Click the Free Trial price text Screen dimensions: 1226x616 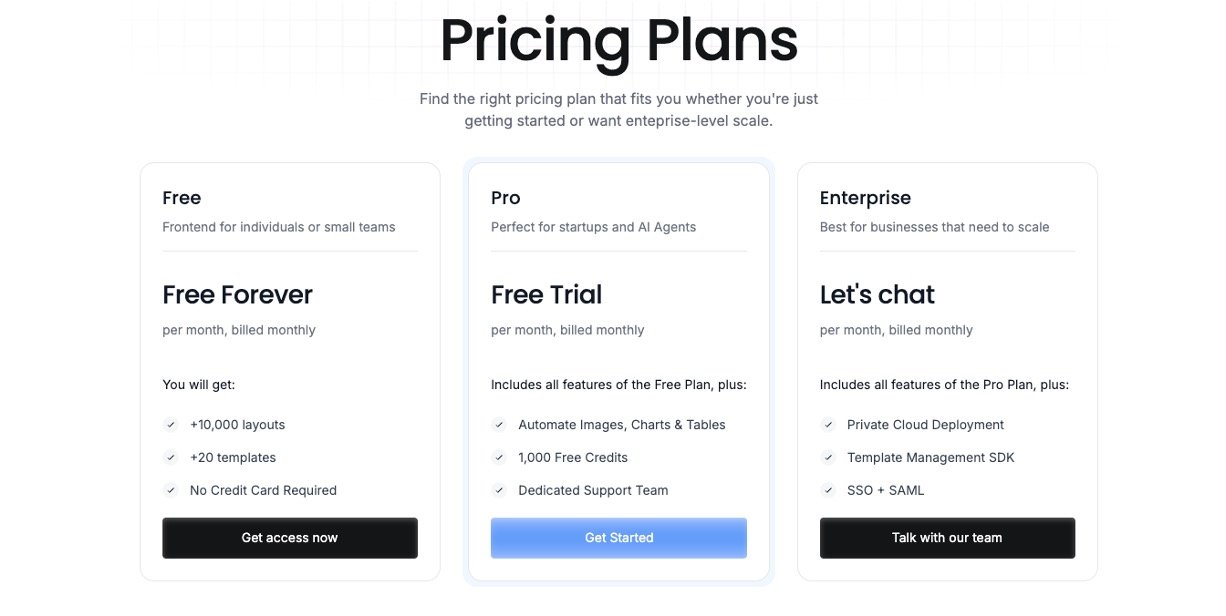[x=546, y=295]
